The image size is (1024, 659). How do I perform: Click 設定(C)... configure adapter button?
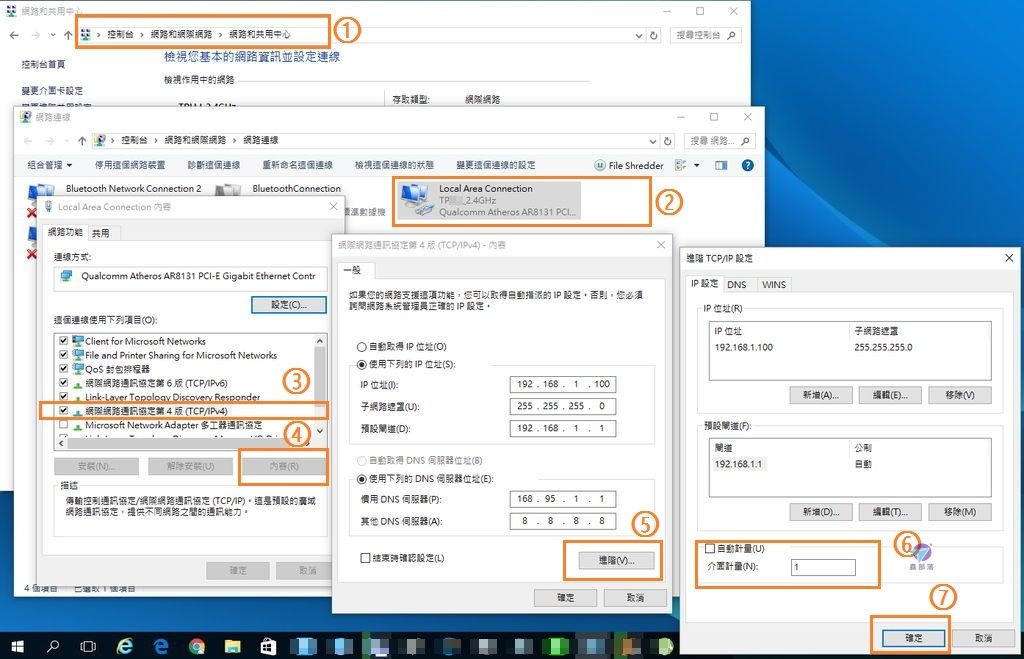click(x=289, y=305)
